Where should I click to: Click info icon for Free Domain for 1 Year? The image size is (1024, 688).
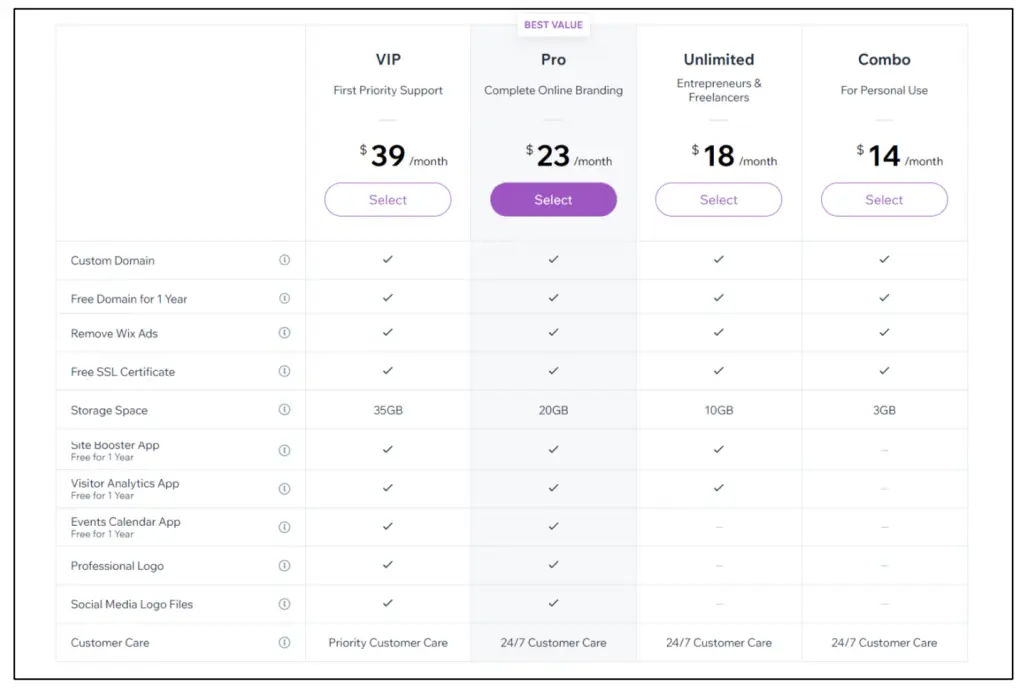click(x=284, y=298)
